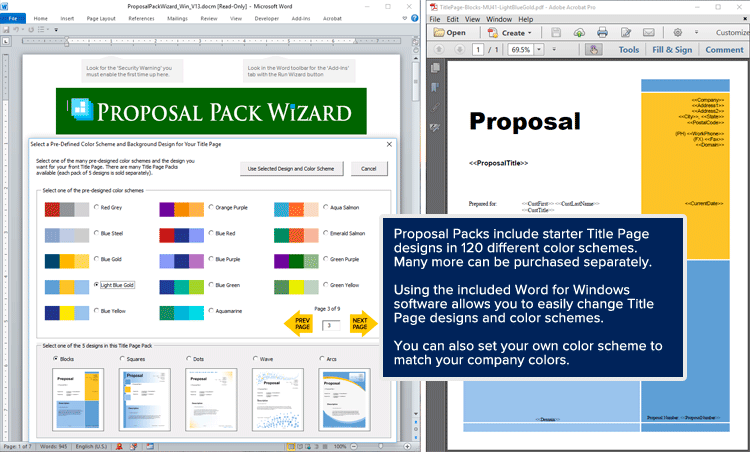Go to next page with Acrobat down arrow
Screen dimensions: 750x452
pos(459,49)
